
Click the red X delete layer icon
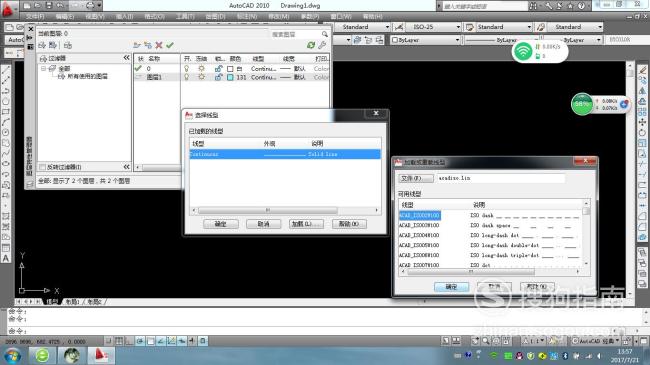(159, 45)
